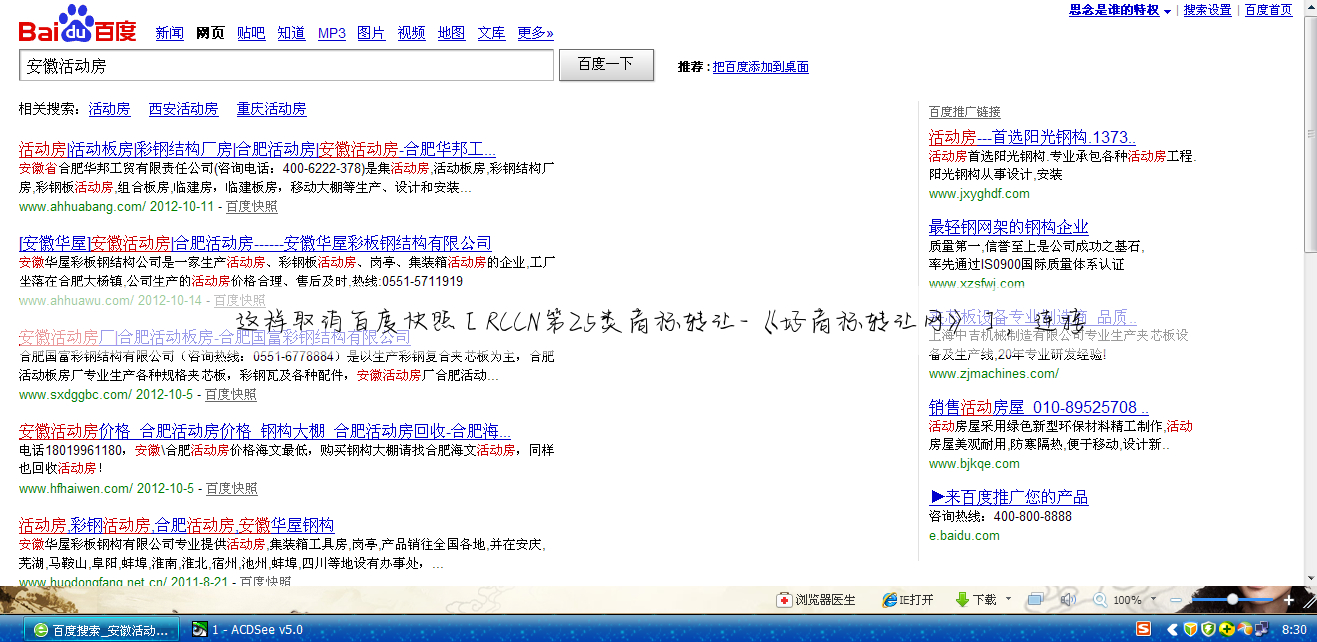This screenshot has height=642, width=1317.
Task: Open the 新闻 tab
Action: [x=170, y=33]
